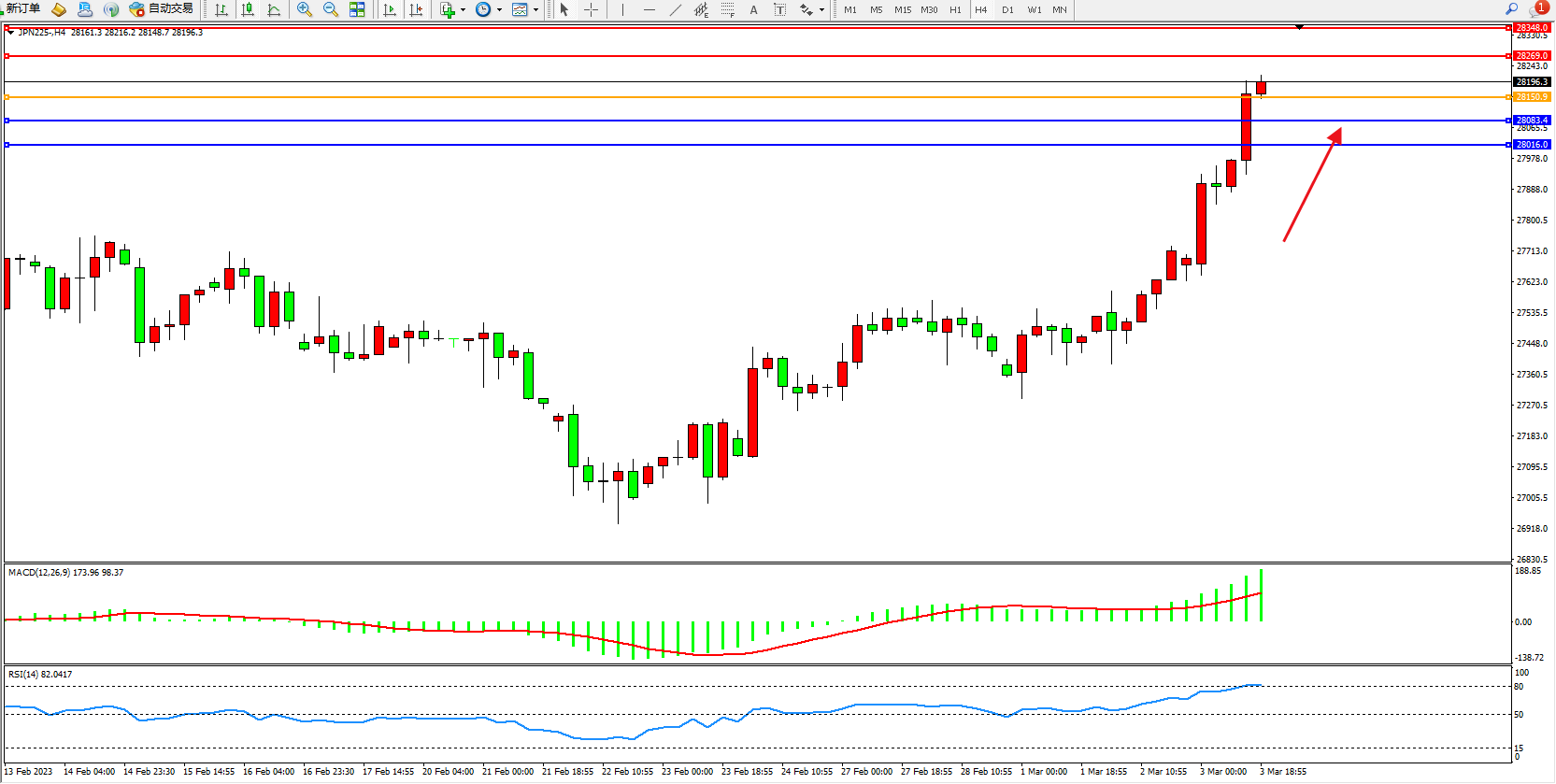Click the 新订单 new order button
The width and height of the screenshot is (1556, 784).
[22, 8]
